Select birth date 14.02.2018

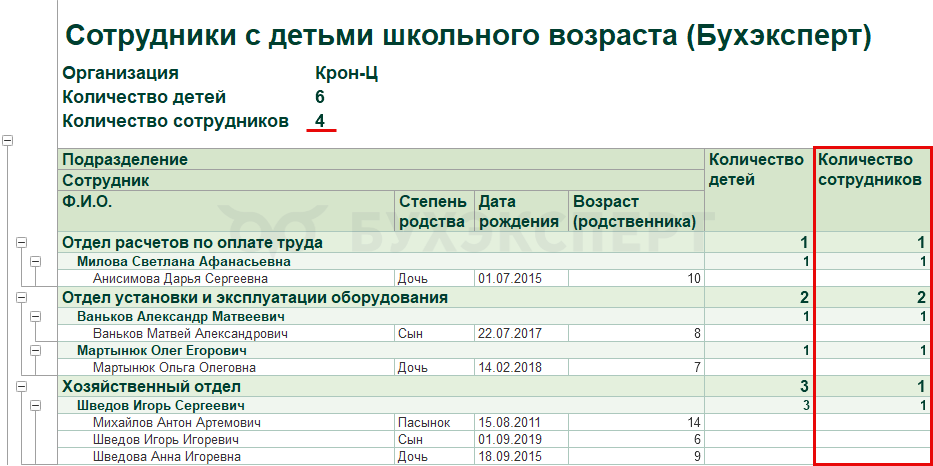point(521,367)
